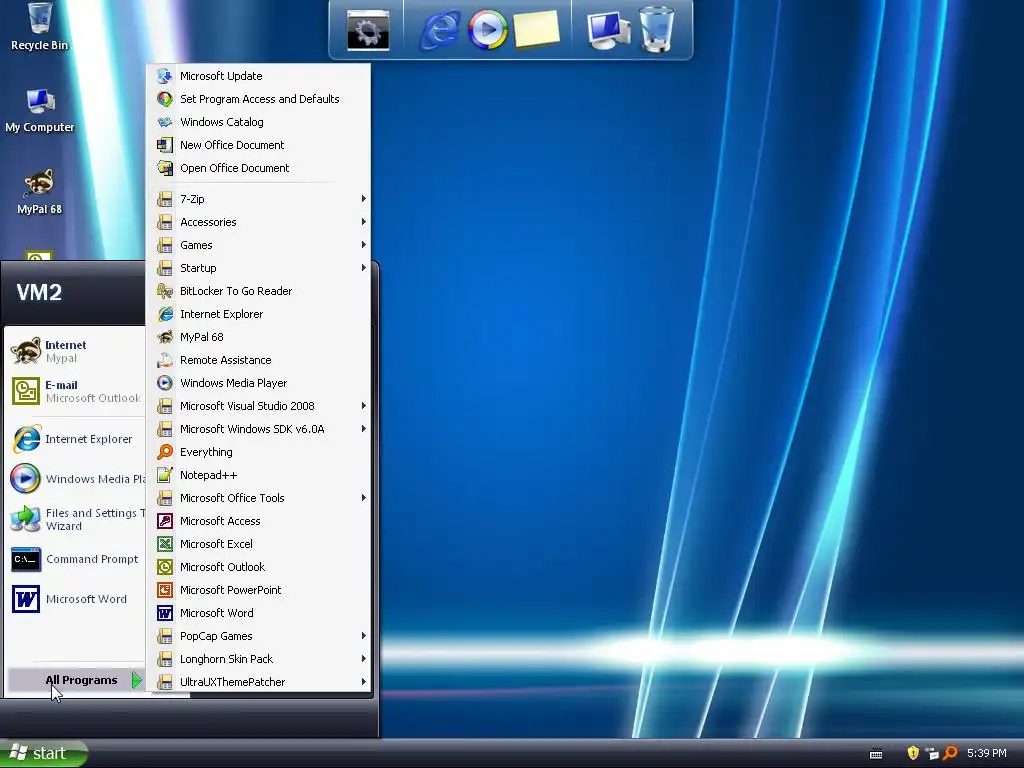Click the Microsoft Excel icon
The height and width of the screenshot is (768, 1024).
click(165, 544)
